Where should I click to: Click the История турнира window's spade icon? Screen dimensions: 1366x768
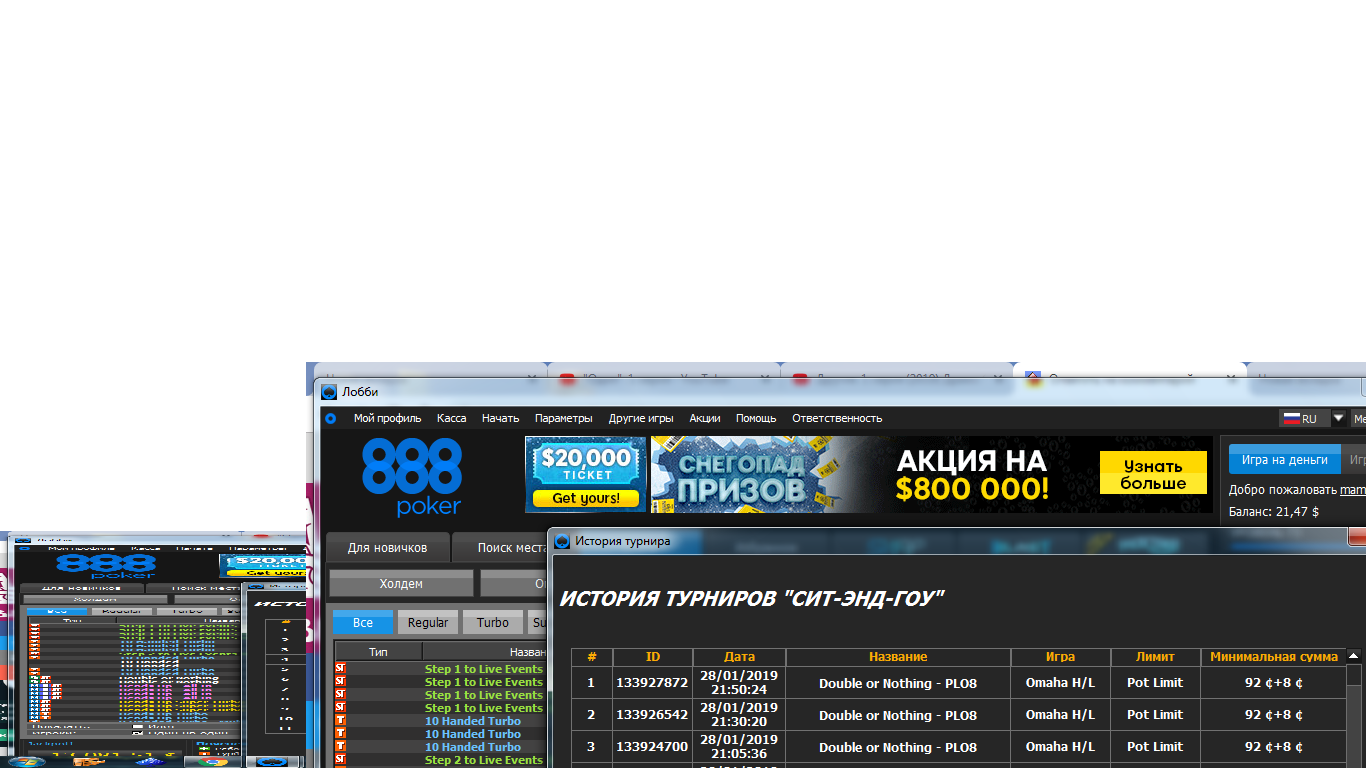click(563, 541)
